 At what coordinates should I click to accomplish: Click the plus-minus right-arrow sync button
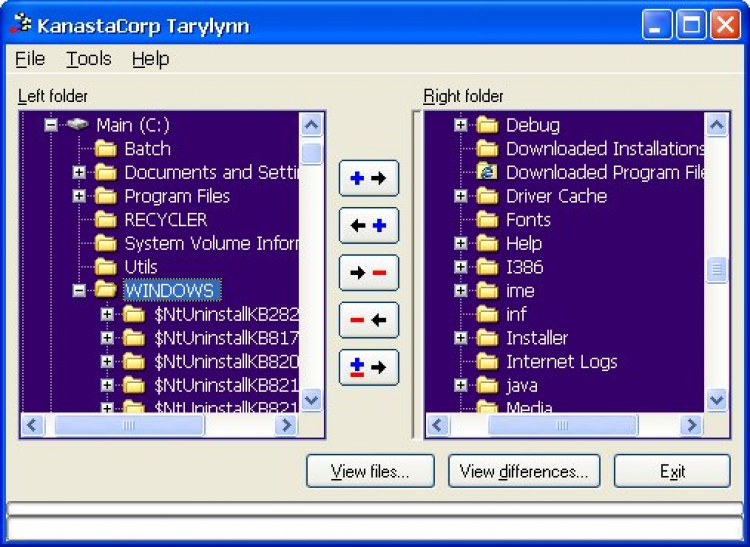[369, 367]
